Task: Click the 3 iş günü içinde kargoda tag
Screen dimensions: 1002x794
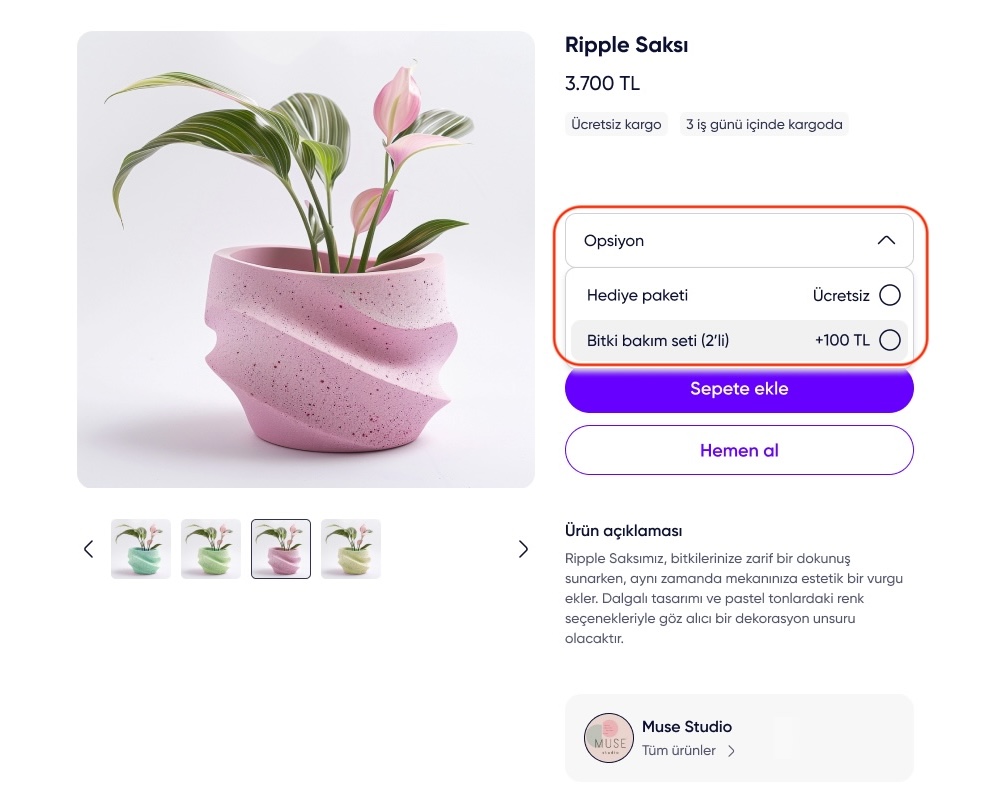Action: [x=764, y=125]
